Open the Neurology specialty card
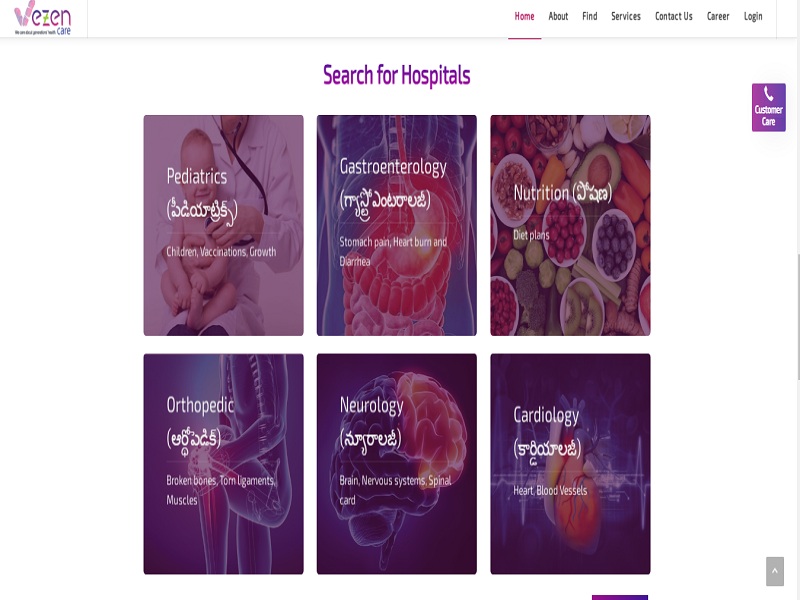The width and height of the screenshot is (800, 600). [397, 464]
